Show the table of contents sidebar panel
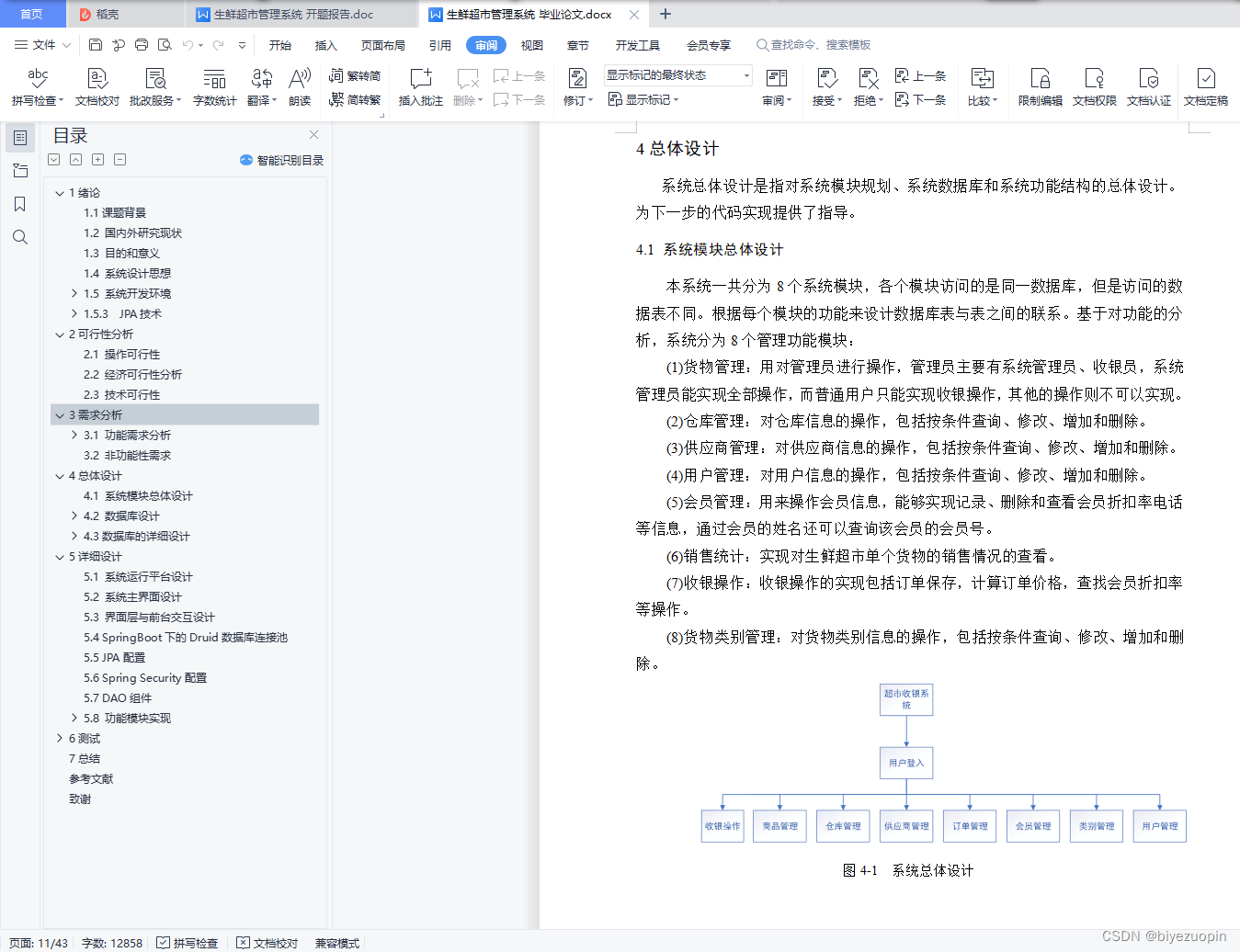This screenshot has height=952, width=1240. [20, 138]
